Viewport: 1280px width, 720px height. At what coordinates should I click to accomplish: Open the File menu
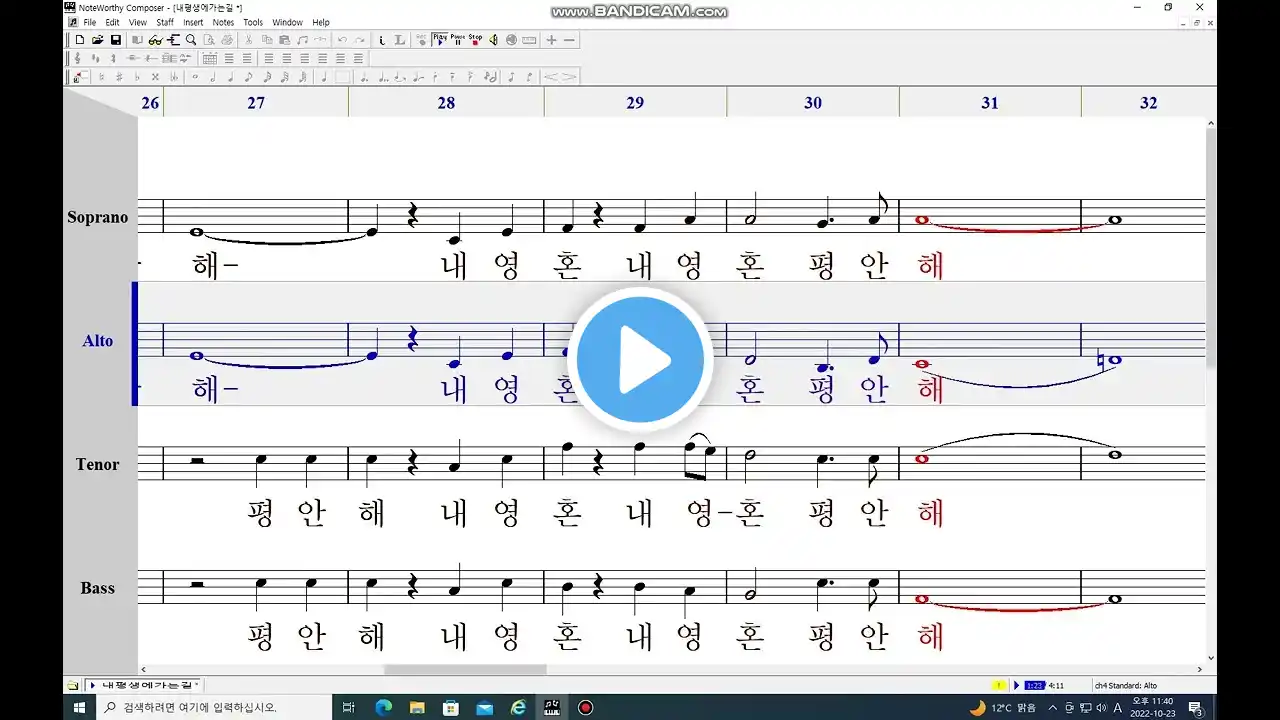[90, 22]
